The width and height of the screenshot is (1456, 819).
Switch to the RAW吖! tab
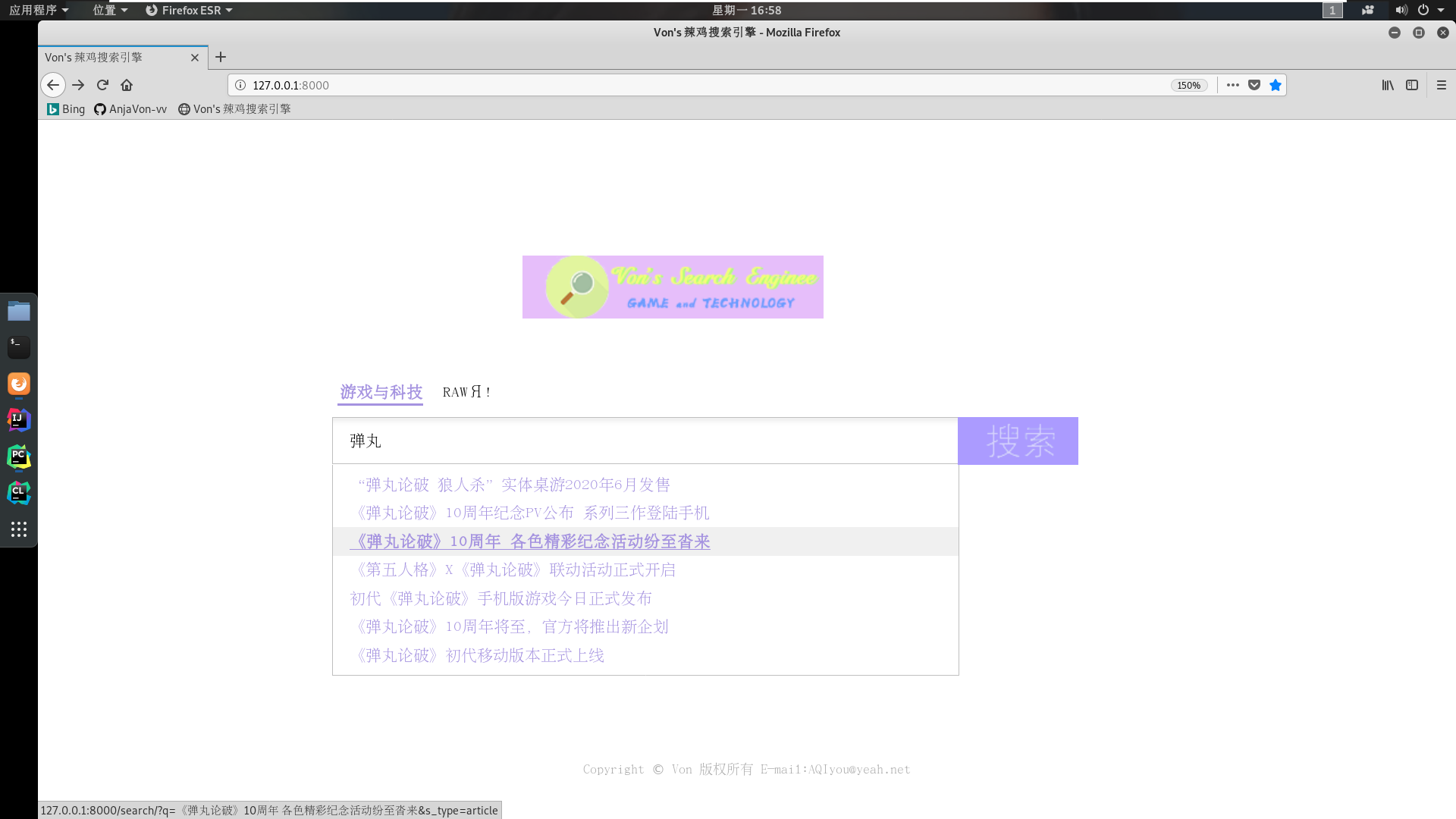tap(467, 392)
